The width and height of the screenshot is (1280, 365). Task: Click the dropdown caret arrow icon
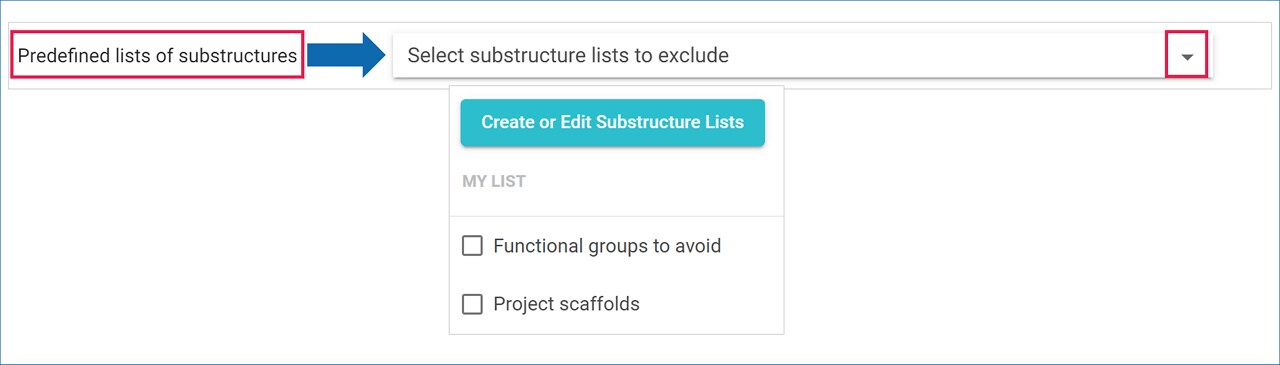(1187, 57)
